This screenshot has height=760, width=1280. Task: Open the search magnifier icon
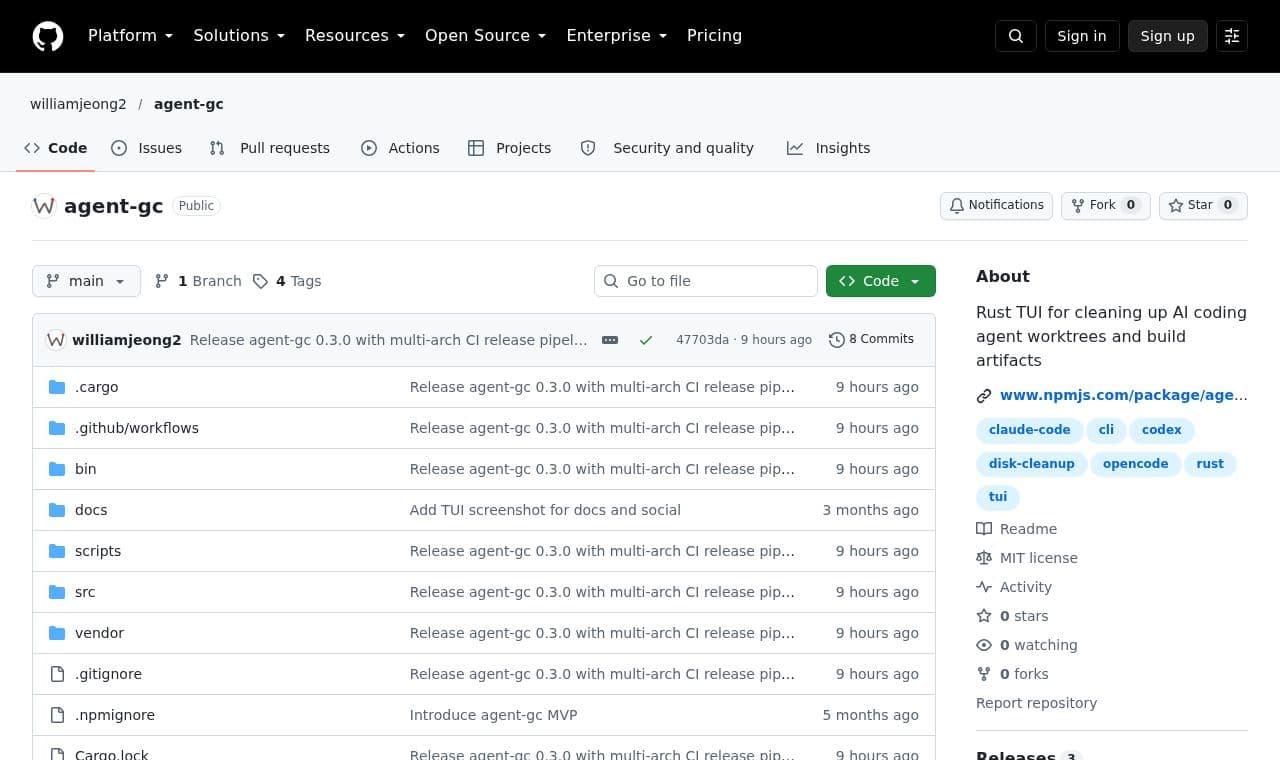click(x=1016, y=36)
